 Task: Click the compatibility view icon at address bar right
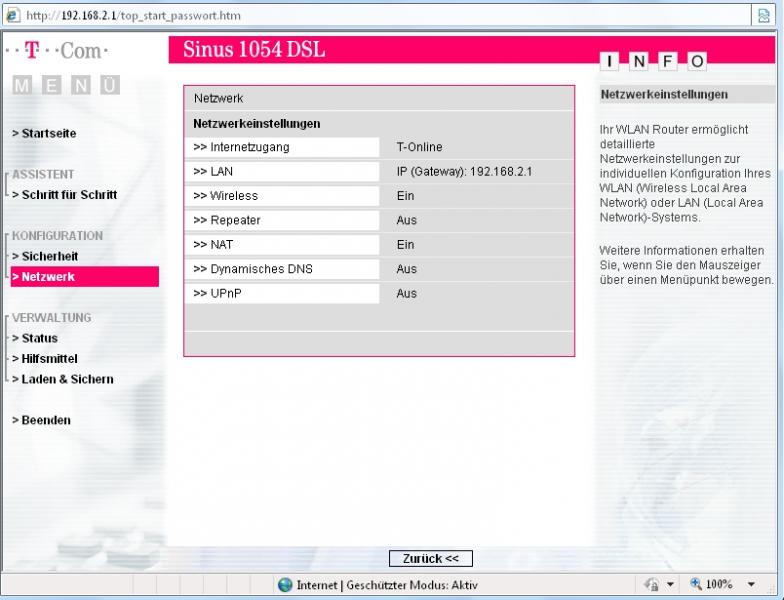[x=764, y=16]
